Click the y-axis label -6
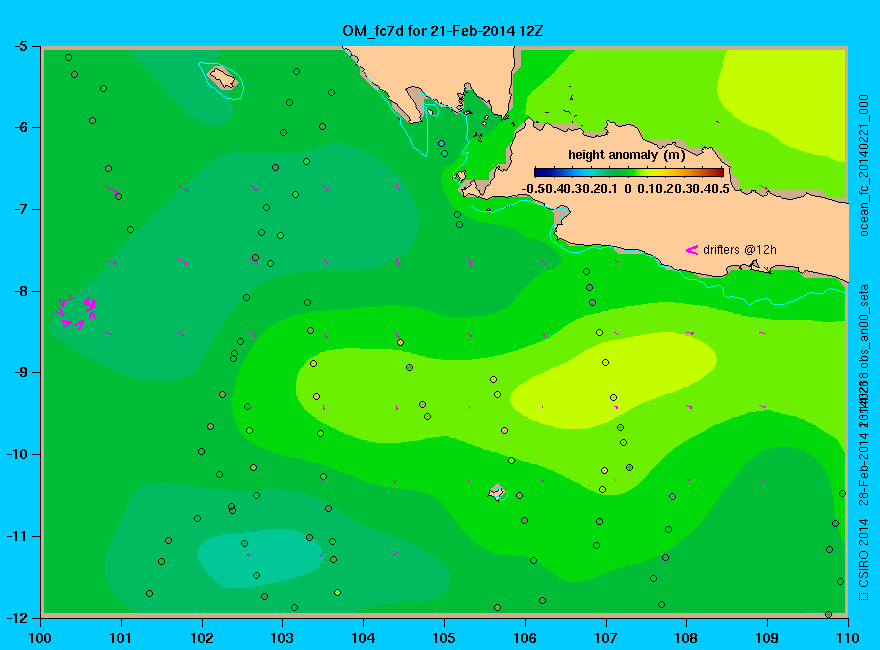 coord(20,127)
